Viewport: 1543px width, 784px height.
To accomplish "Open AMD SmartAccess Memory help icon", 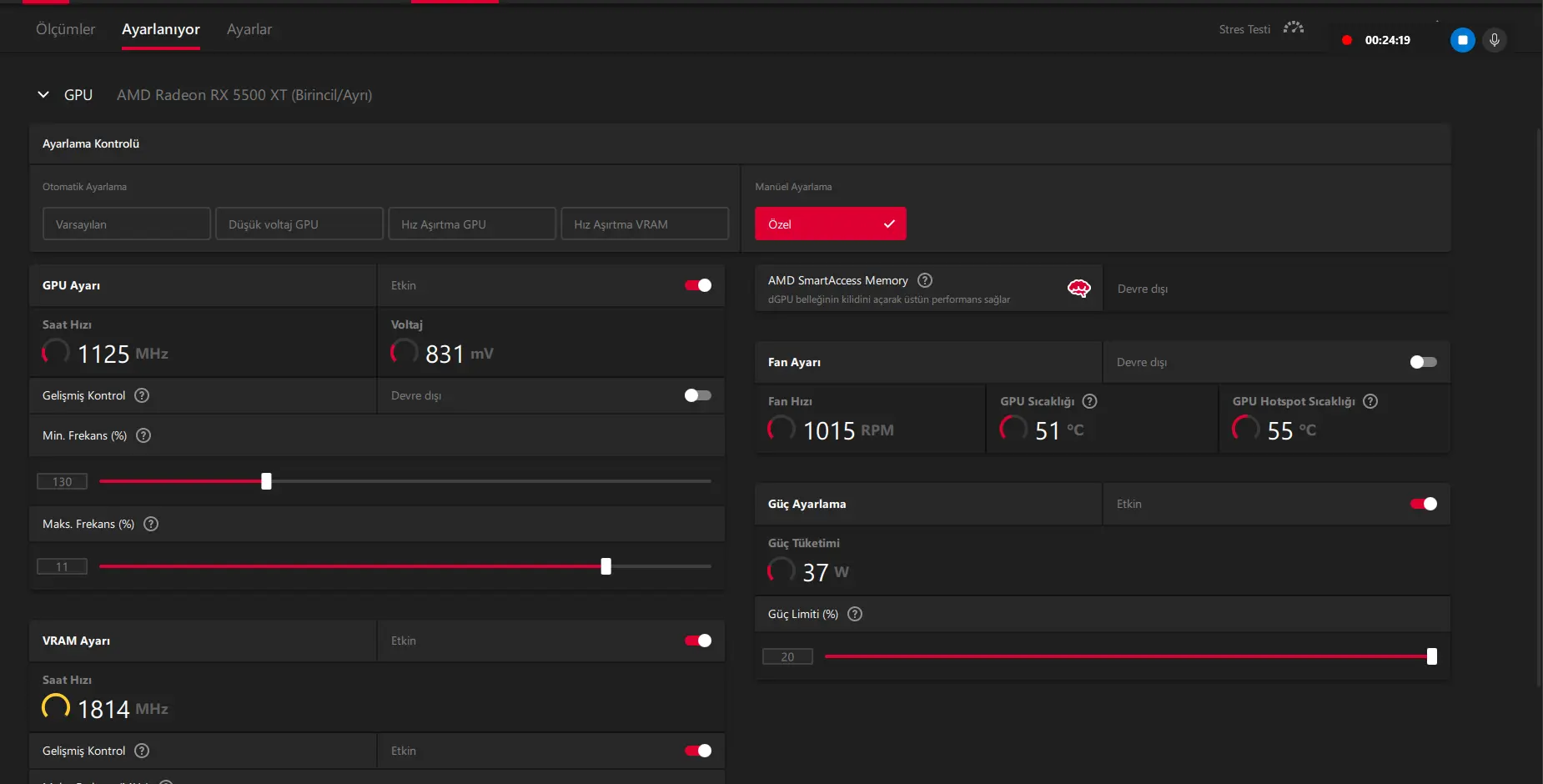I will coord(925,280).
